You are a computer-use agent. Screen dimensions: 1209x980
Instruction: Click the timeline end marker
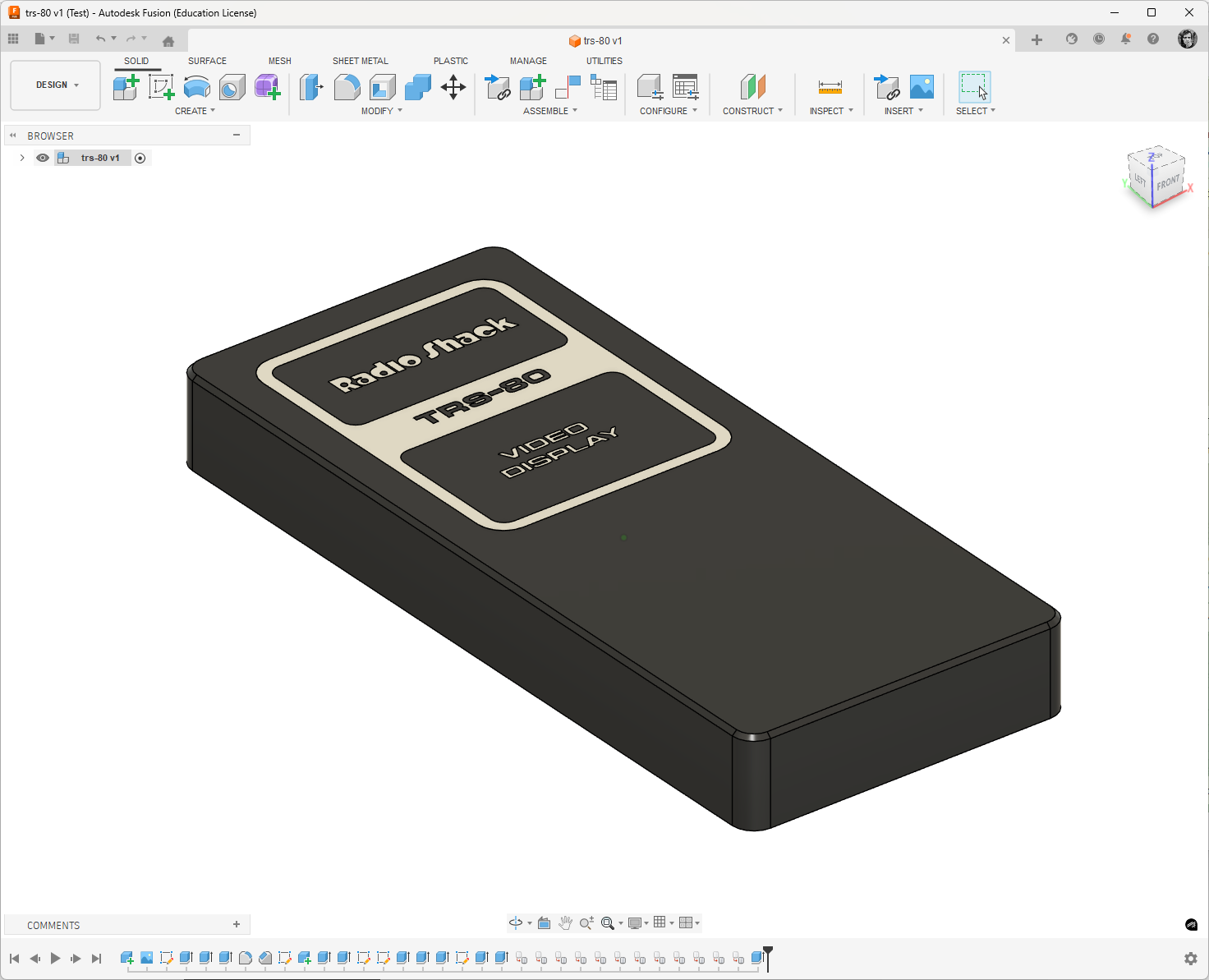[768, 958]
